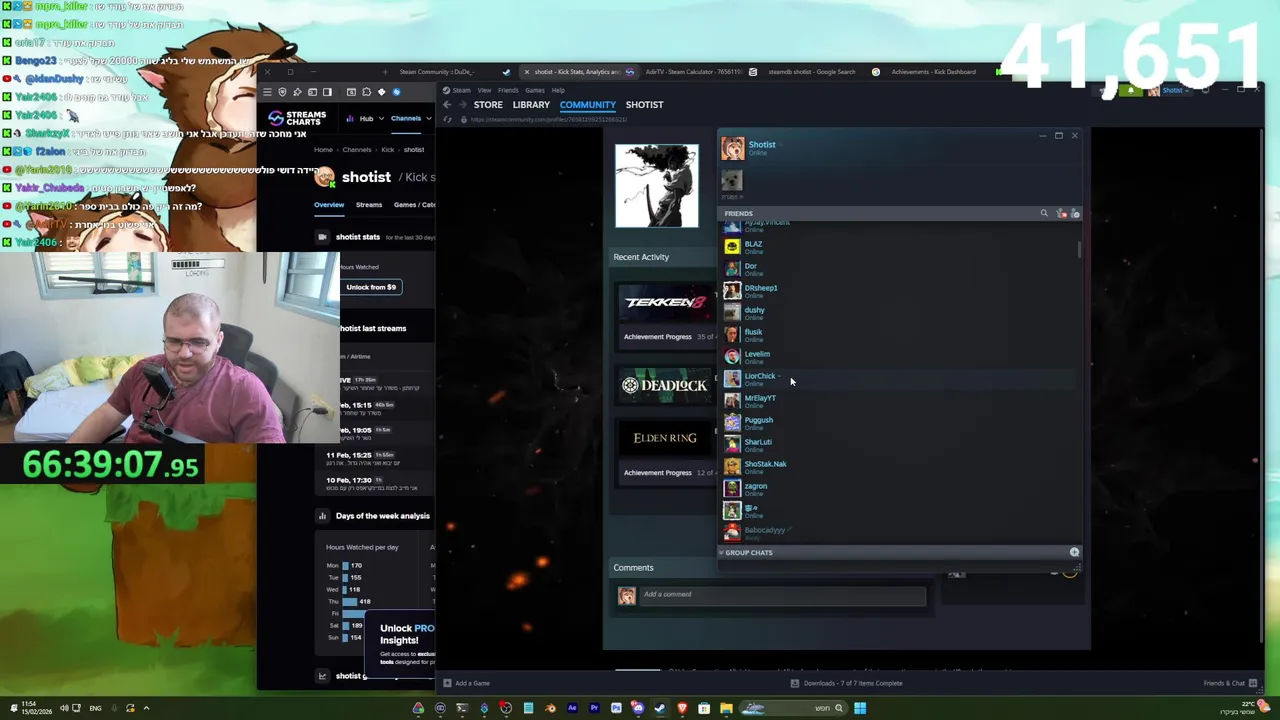The width and height of the screenshot is (1280, 720).
Task: Open the Friends menu in Steam
Action: coord(508,90)
